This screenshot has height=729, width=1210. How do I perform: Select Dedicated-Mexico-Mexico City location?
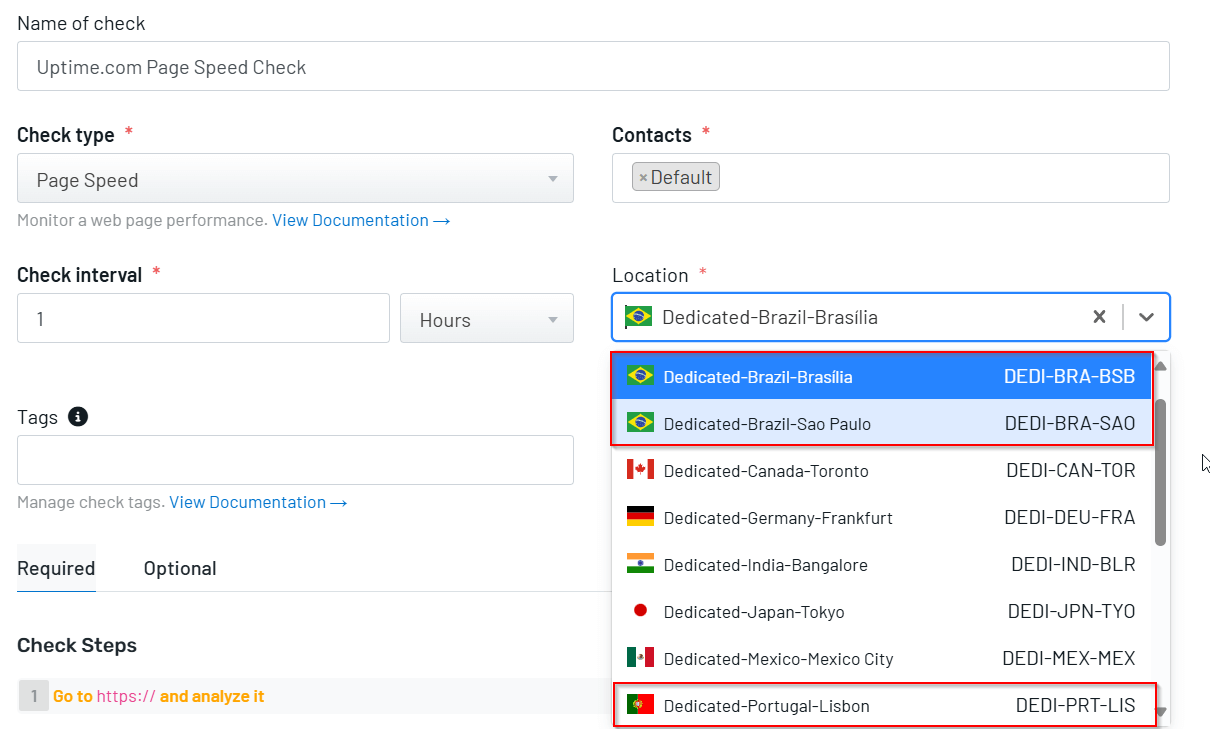click(881, 658)
